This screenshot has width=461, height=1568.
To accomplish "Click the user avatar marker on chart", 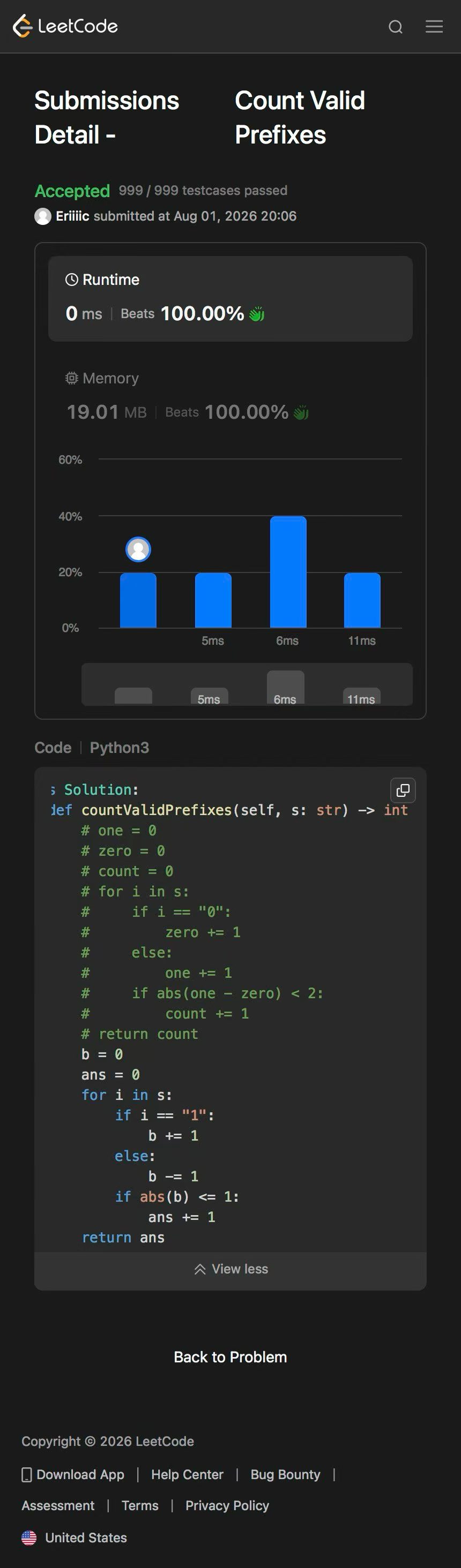I will [x=138, y=549].
